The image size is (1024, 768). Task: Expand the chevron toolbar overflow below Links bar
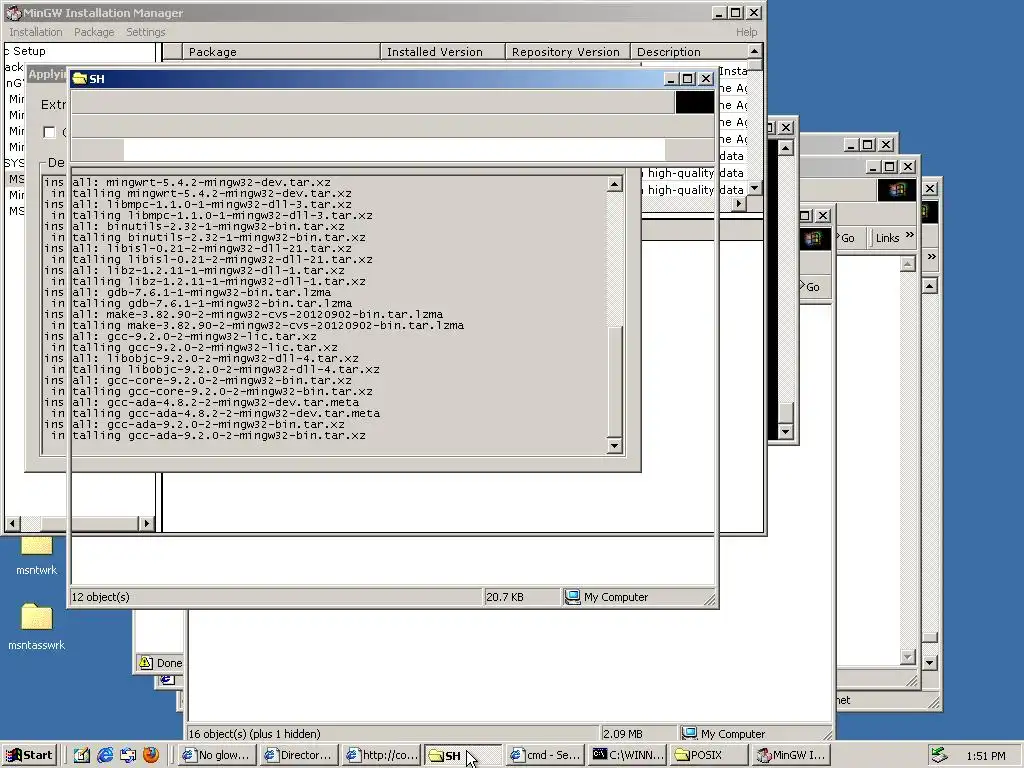931,257
